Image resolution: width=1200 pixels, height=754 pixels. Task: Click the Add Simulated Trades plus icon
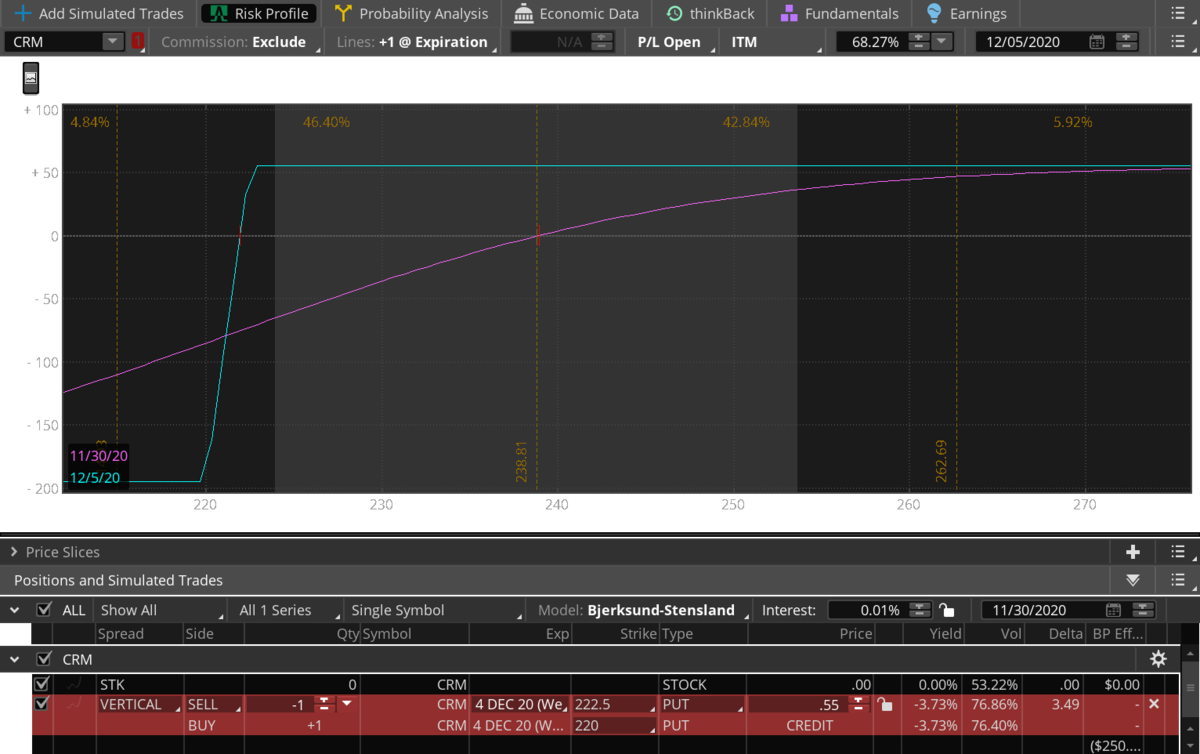[23, 14]
